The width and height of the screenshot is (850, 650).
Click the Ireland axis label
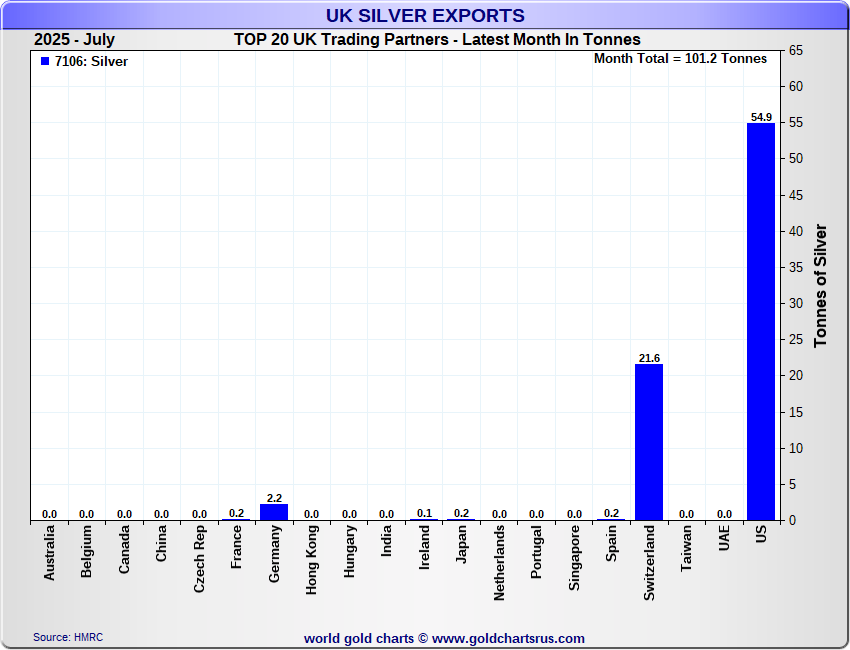424,547
